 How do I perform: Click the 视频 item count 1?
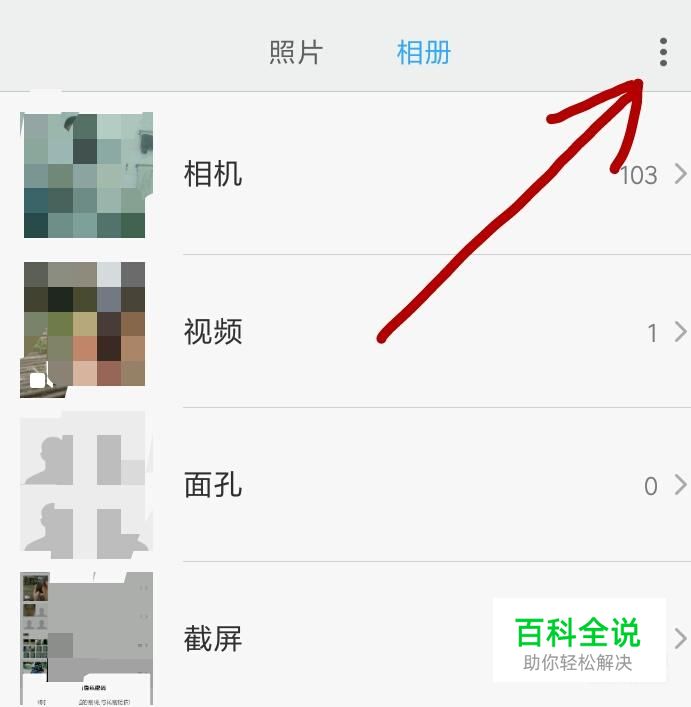click(x=652, y=334)
